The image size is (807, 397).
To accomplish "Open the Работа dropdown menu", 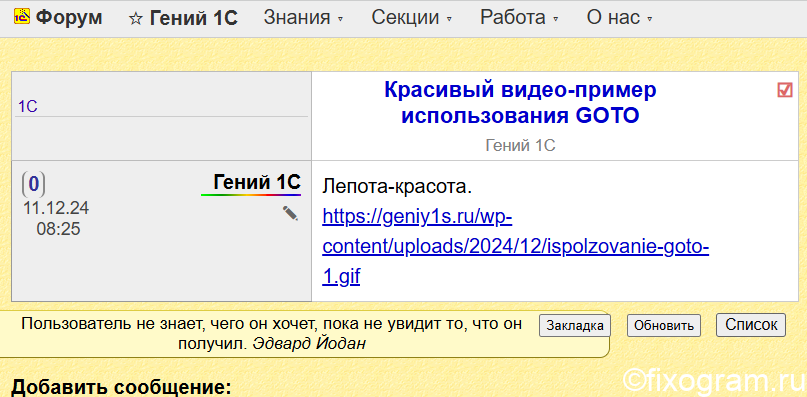I will tap(519, 18).
